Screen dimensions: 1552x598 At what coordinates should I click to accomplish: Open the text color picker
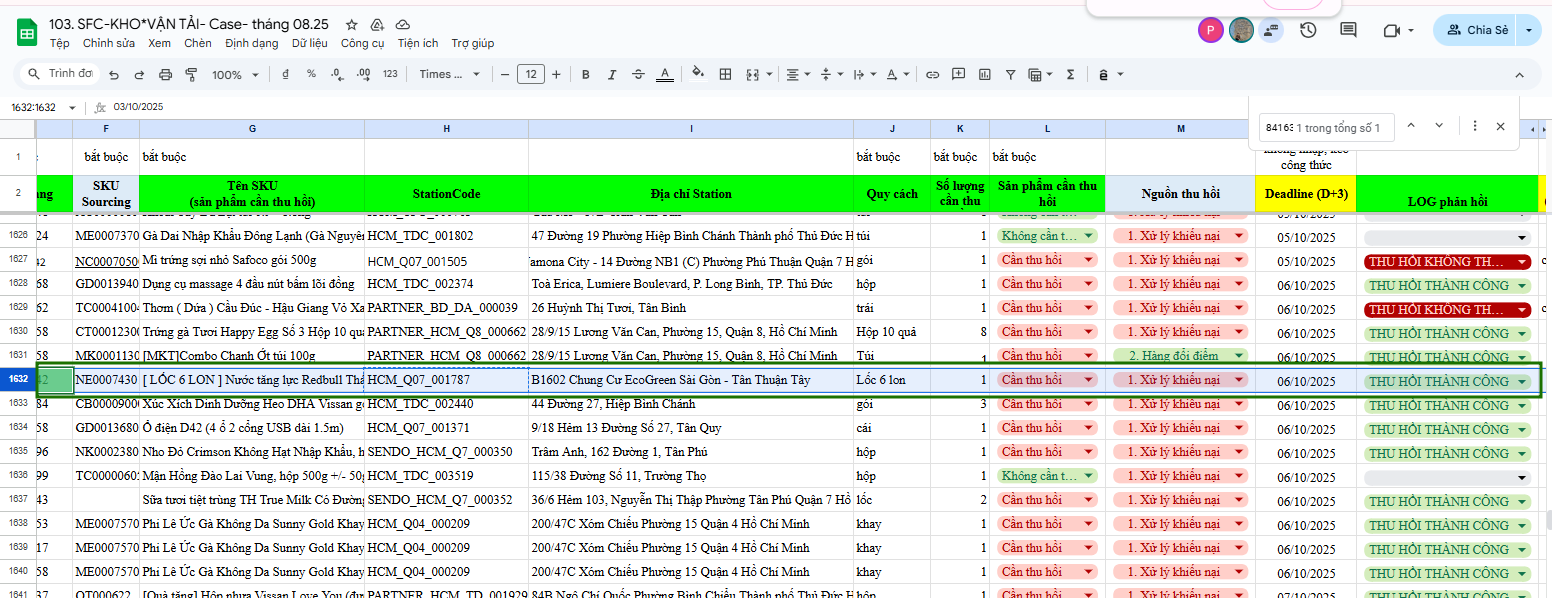pyautogui.click(x=665, y=75)
